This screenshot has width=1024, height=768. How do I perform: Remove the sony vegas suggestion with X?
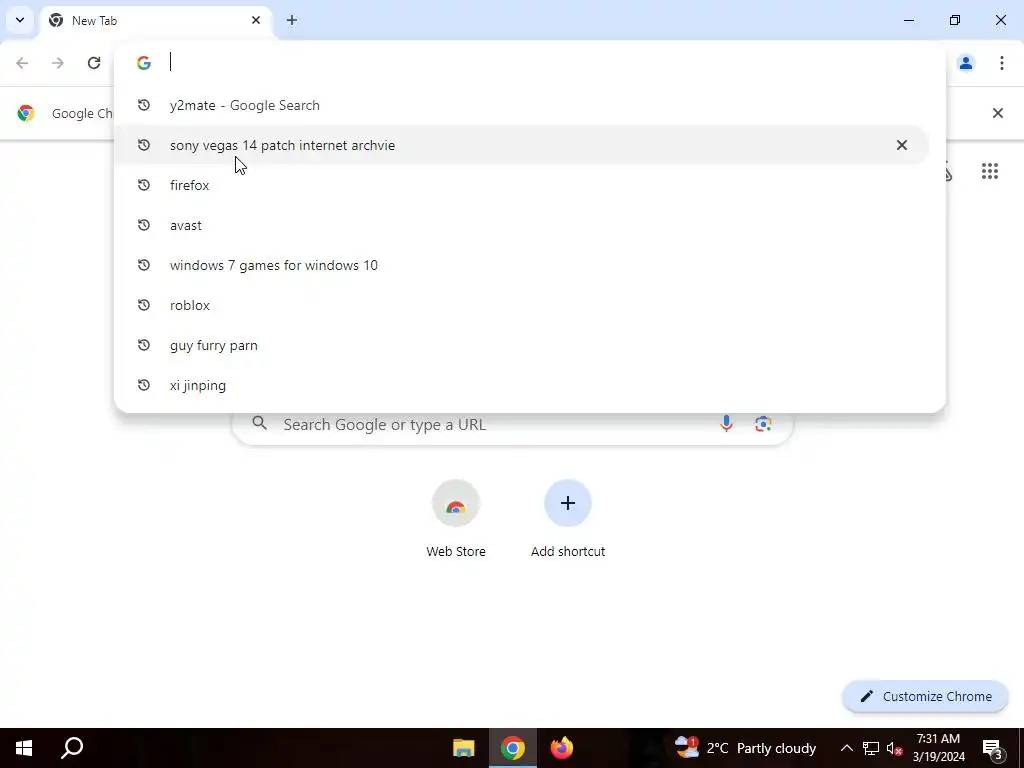click(x=901, y=145)
